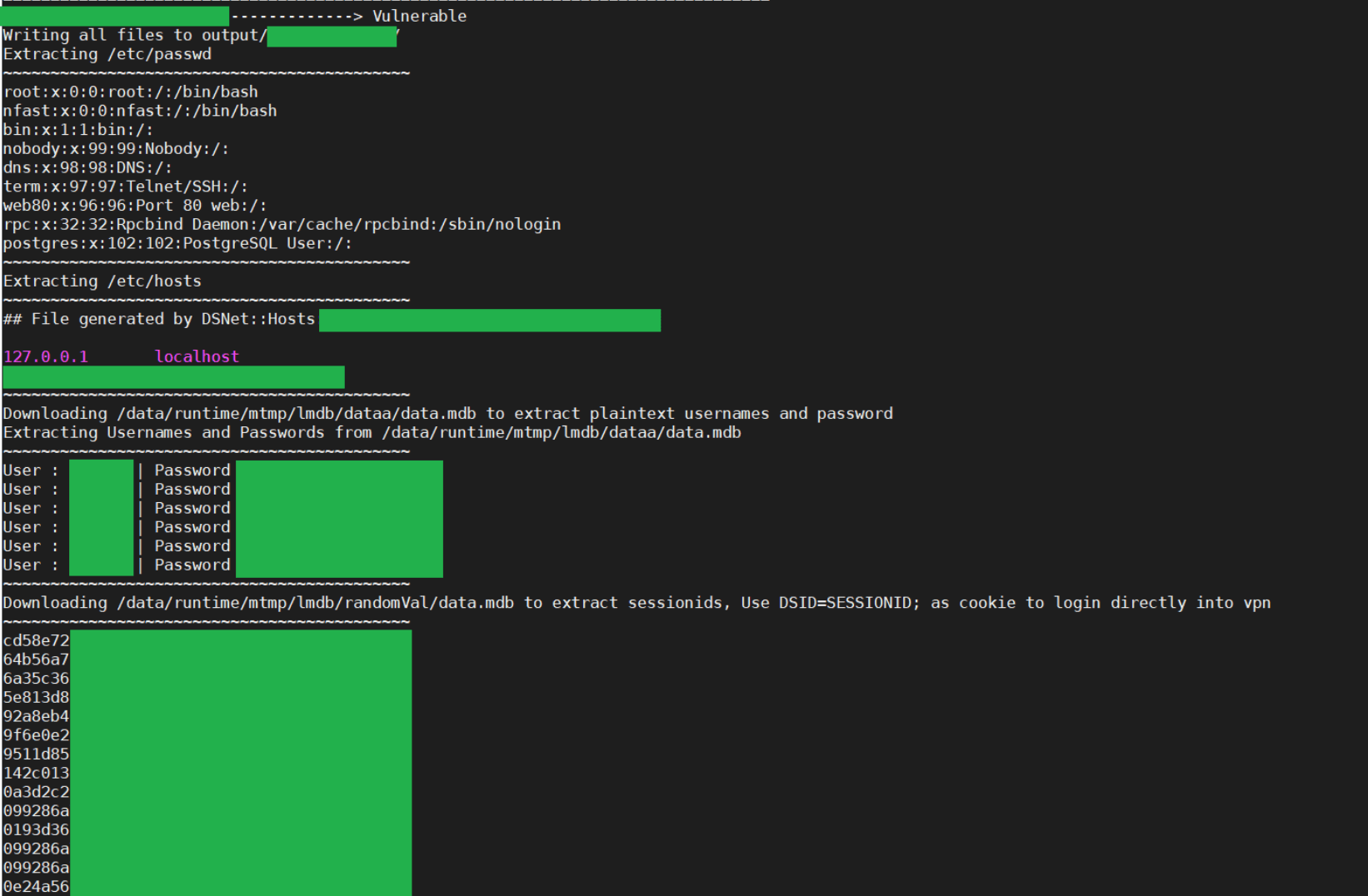The image size is (1368, 896).
Task: Click the redacted hosts file entry block
Action: [173, 376]
